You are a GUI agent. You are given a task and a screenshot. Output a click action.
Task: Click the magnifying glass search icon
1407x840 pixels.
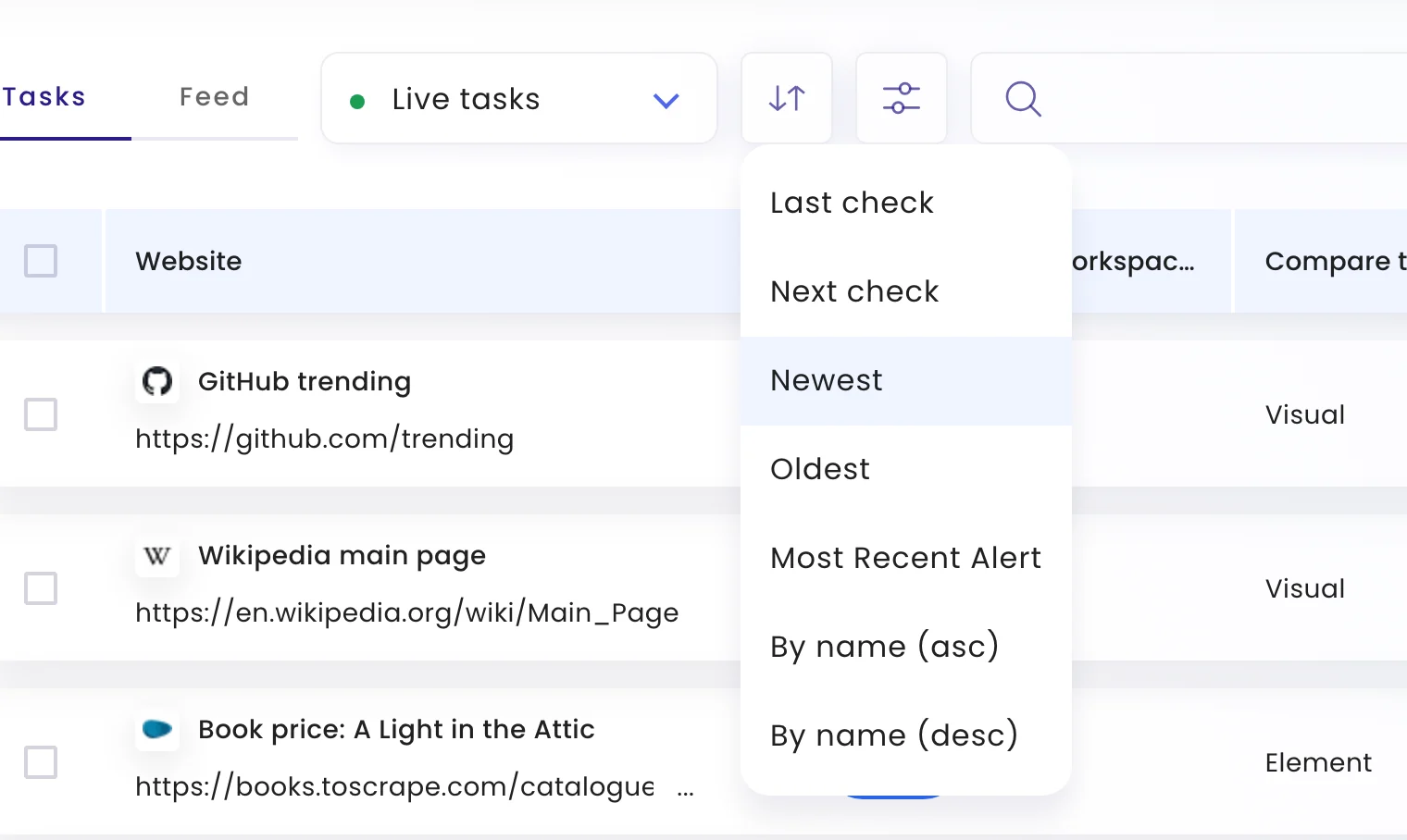(x=1023, y=98)
